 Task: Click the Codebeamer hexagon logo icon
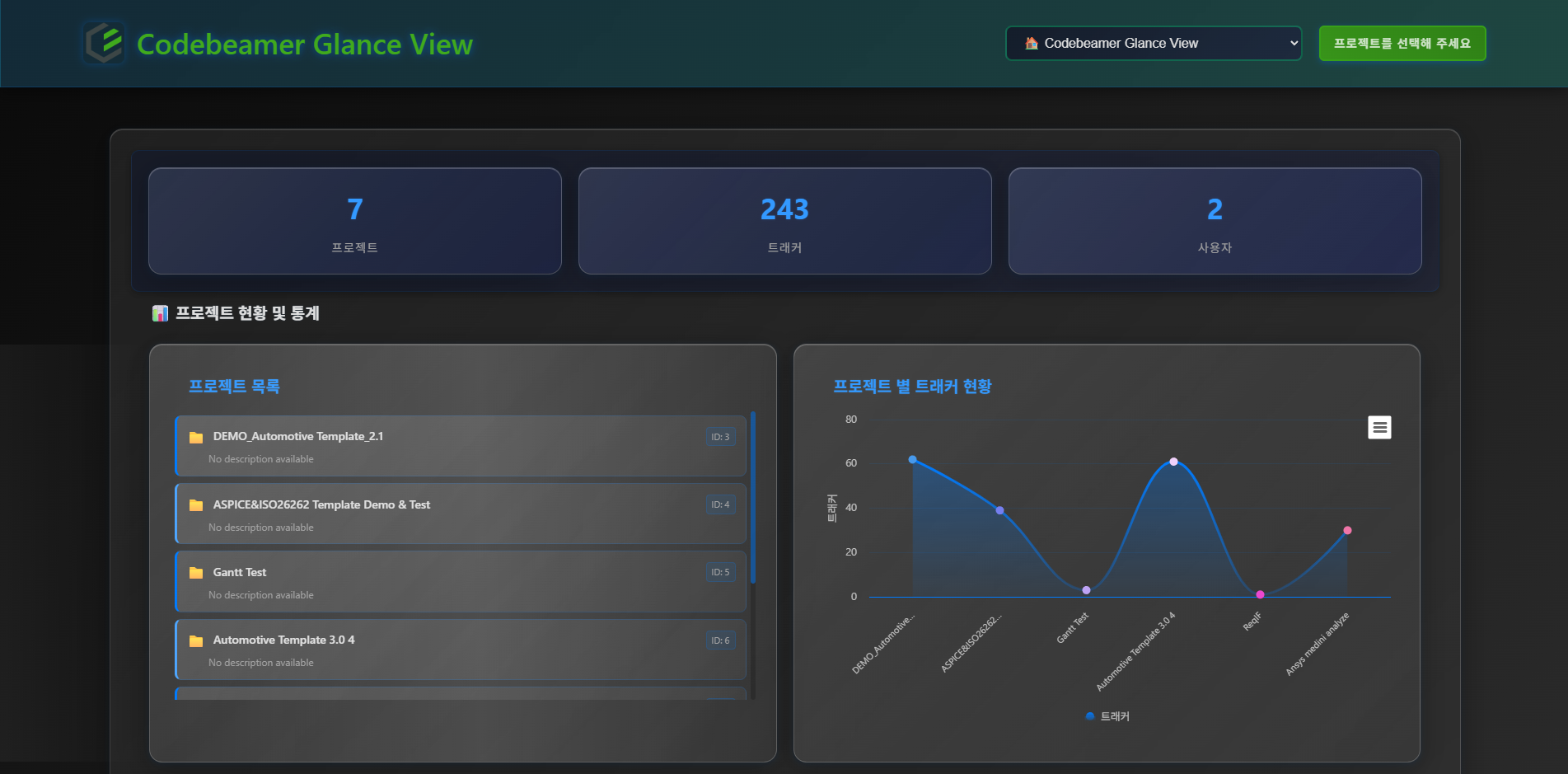(102, 44)
